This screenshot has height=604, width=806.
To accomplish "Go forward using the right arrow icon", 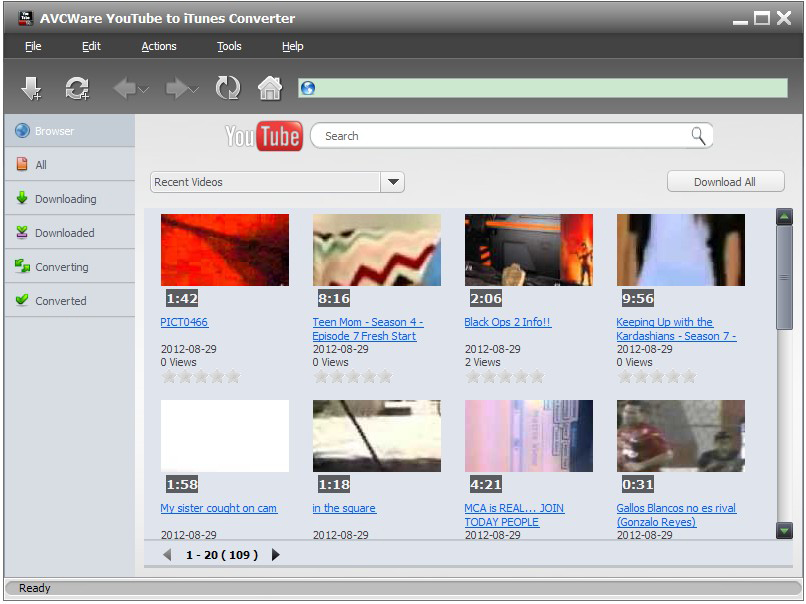I will click(x=176, y=88).
